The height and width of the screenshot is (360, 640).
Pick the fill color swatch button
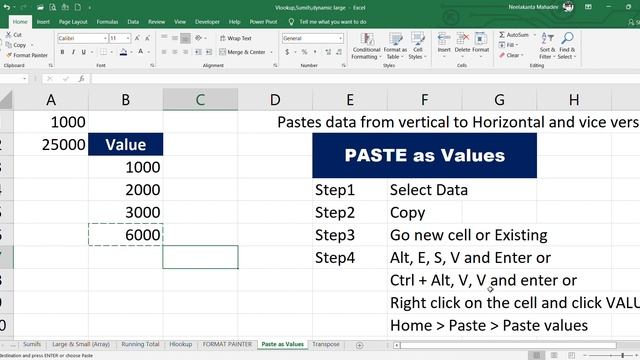point(123,52)
